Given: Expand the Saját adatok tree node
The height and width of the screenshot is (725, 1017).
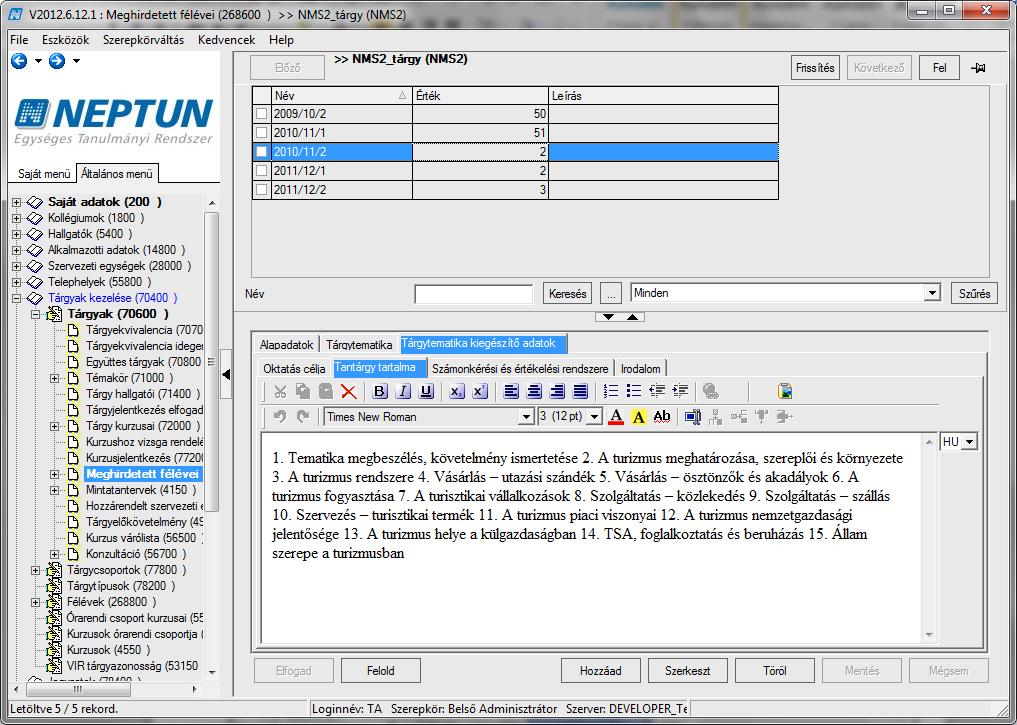Looking at the screenshot, I should point(16,202).
